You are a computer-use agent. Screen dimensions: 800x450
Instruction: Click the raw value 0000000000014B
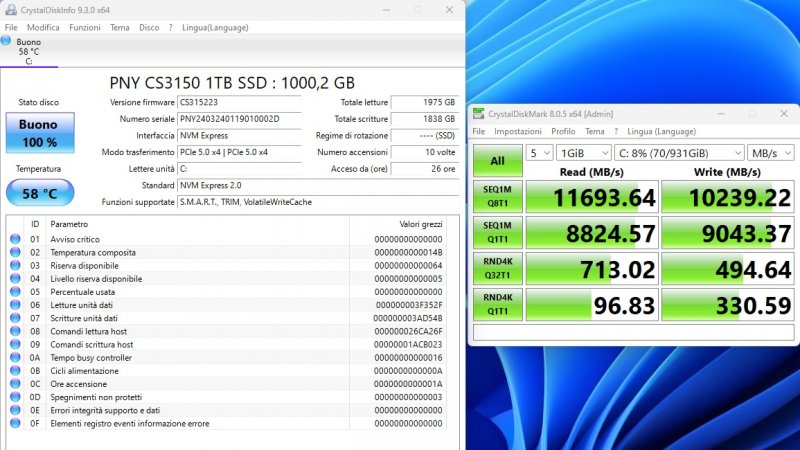tap(408, 252)
